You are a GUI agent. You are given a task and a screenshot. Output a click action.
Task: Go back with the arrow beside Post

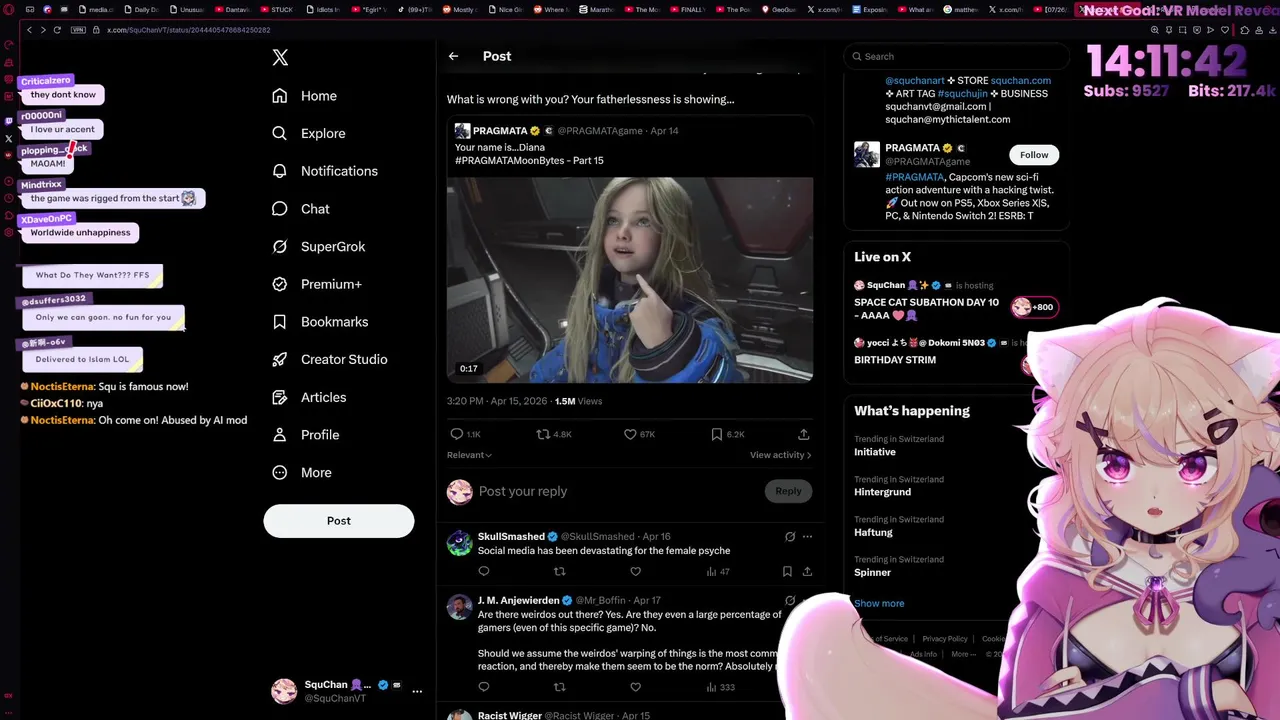tap(453, 56)
